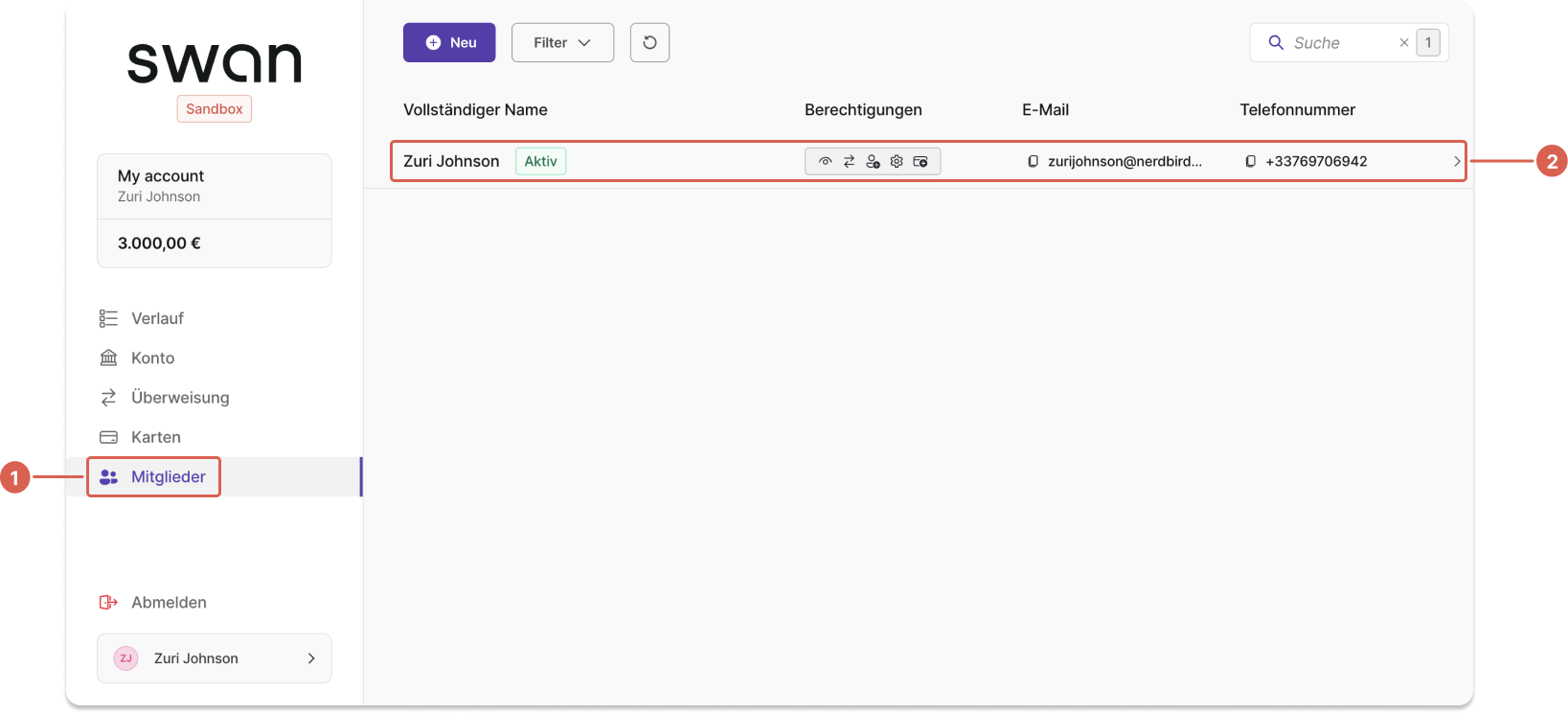Click the zurijohnson@nerdbird... email cell
The height and width of the screenshot is (713, 1568).
point(1125,161)
